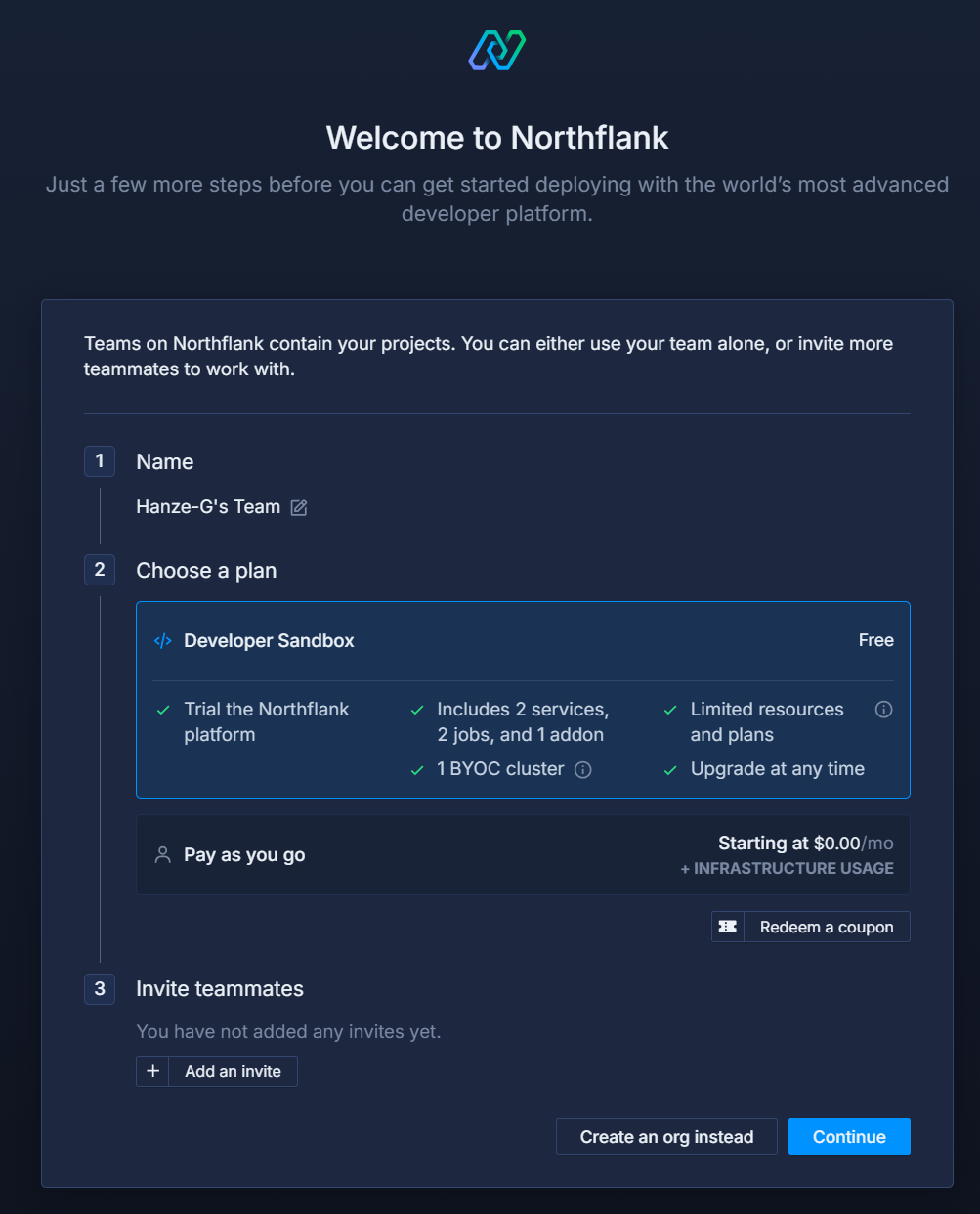Add an invite for a teammate

point(217,1071)
